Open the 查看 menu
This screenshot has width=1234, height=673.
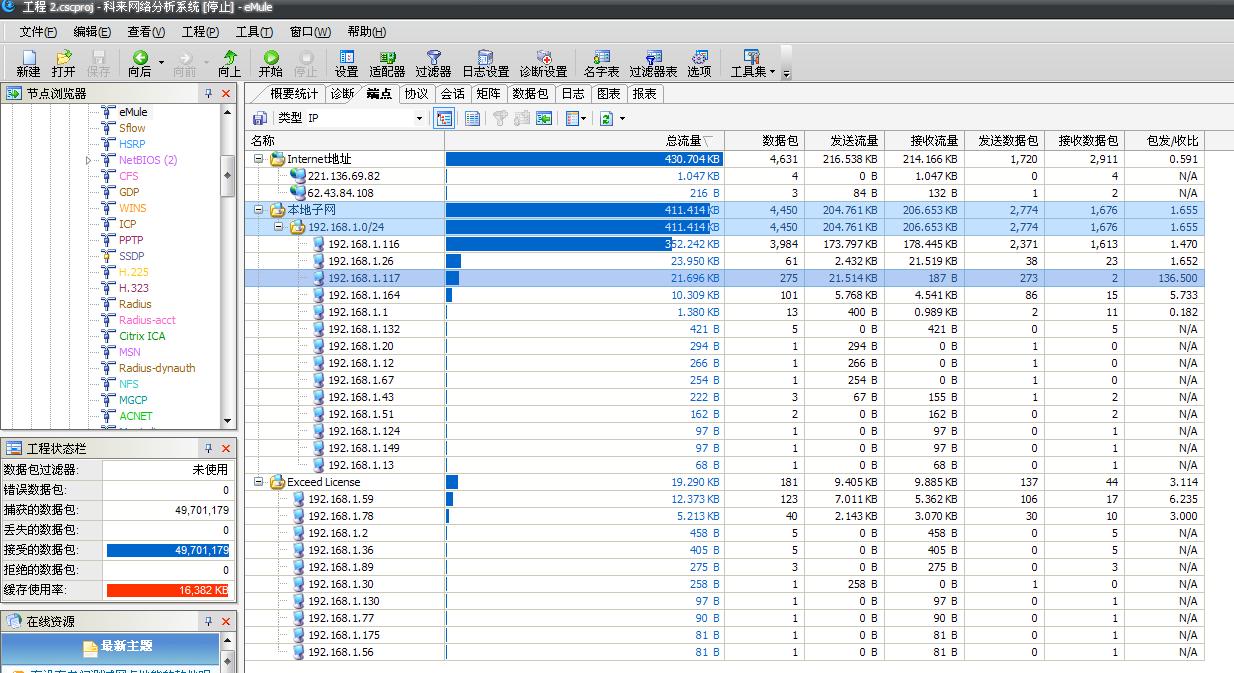coord(146,32)
